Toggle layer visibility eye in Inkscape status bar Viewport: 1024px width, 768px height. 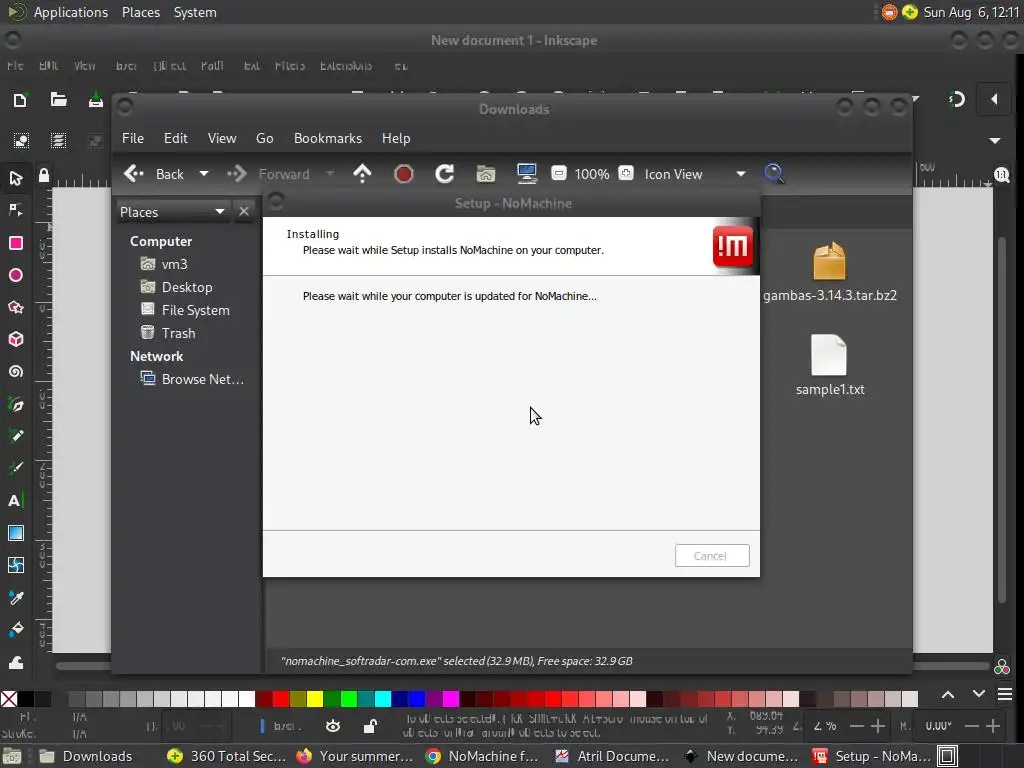333,726
